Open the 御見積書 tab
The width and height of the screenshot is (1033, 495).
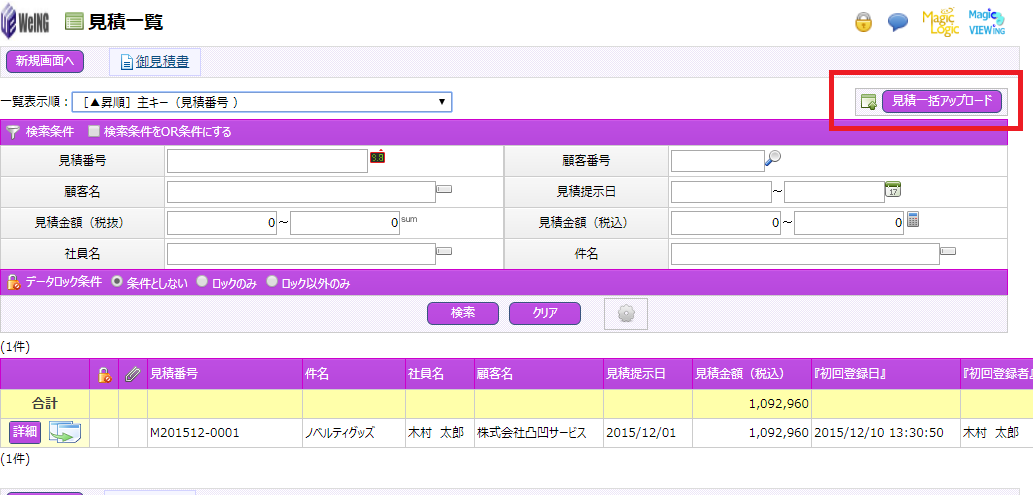click(155, 62)
